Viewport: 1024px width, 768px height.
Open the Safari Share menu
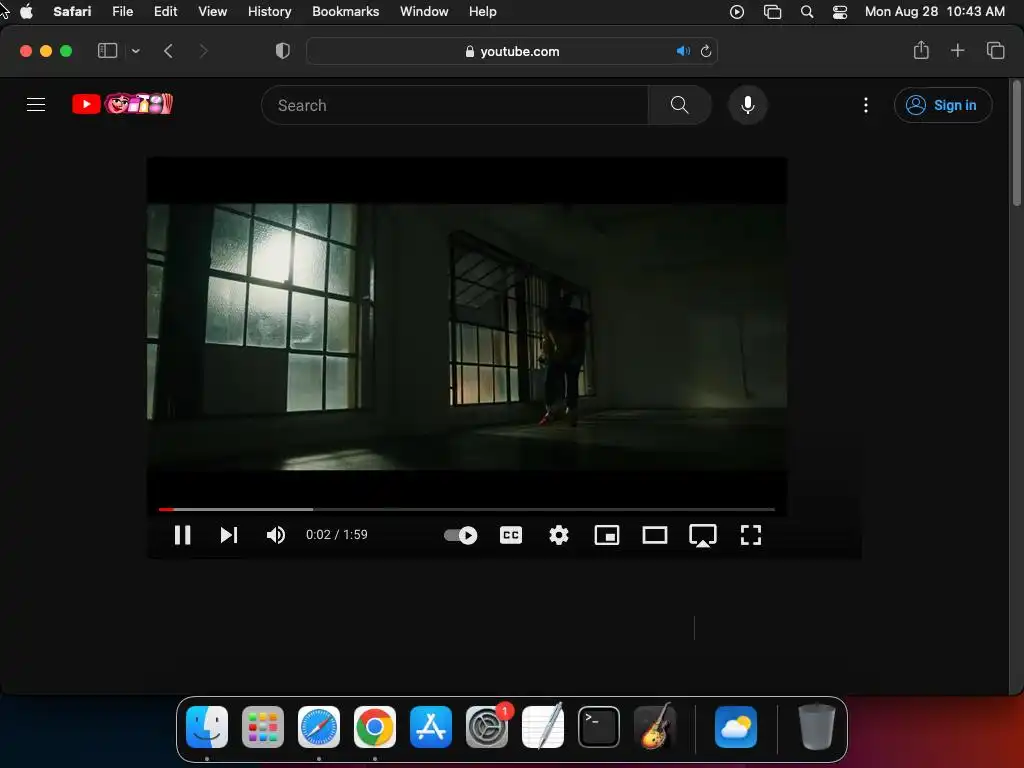pyautogui.click(x=921, y=50)
